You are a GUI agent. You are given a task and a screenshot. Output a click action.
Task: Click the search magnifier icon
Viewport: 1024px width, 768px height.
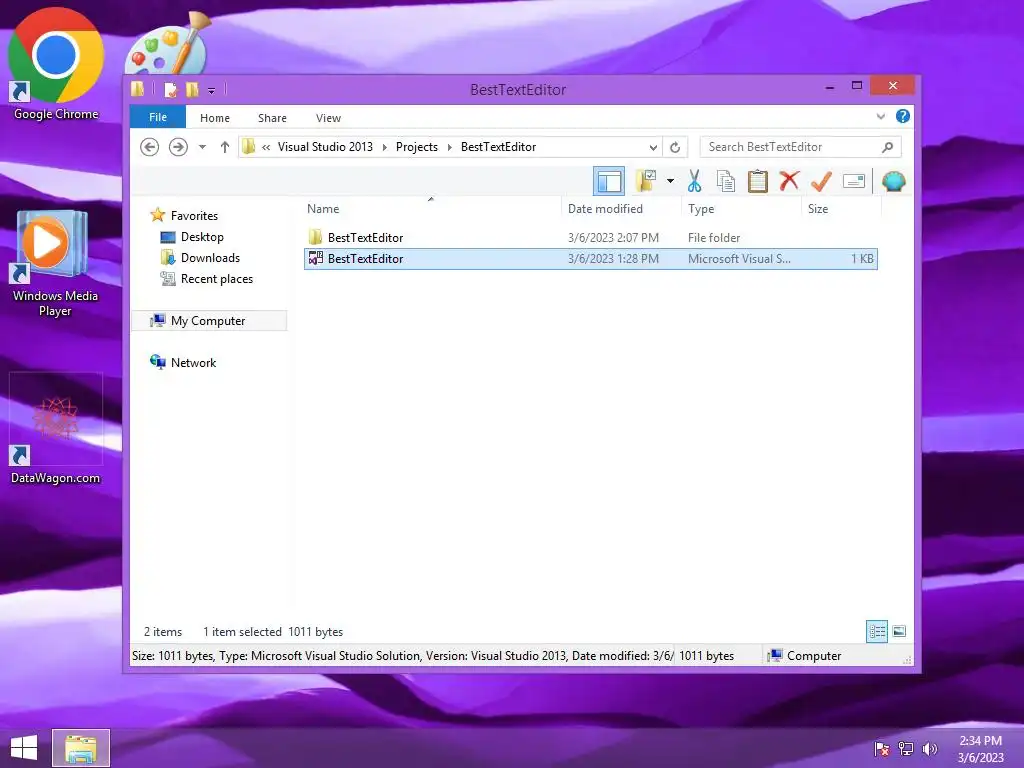click(x=888, y=147)
